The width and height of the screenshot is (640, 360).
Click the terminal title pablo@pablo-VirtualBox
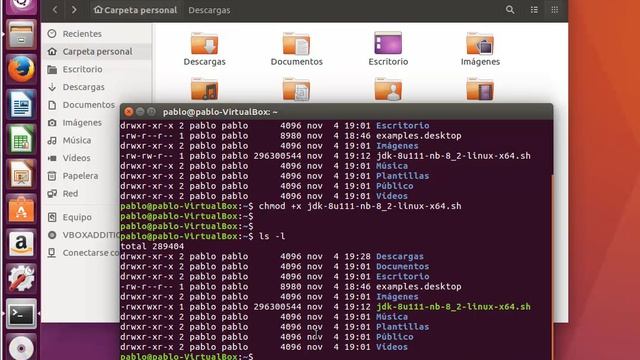point(220,112)
